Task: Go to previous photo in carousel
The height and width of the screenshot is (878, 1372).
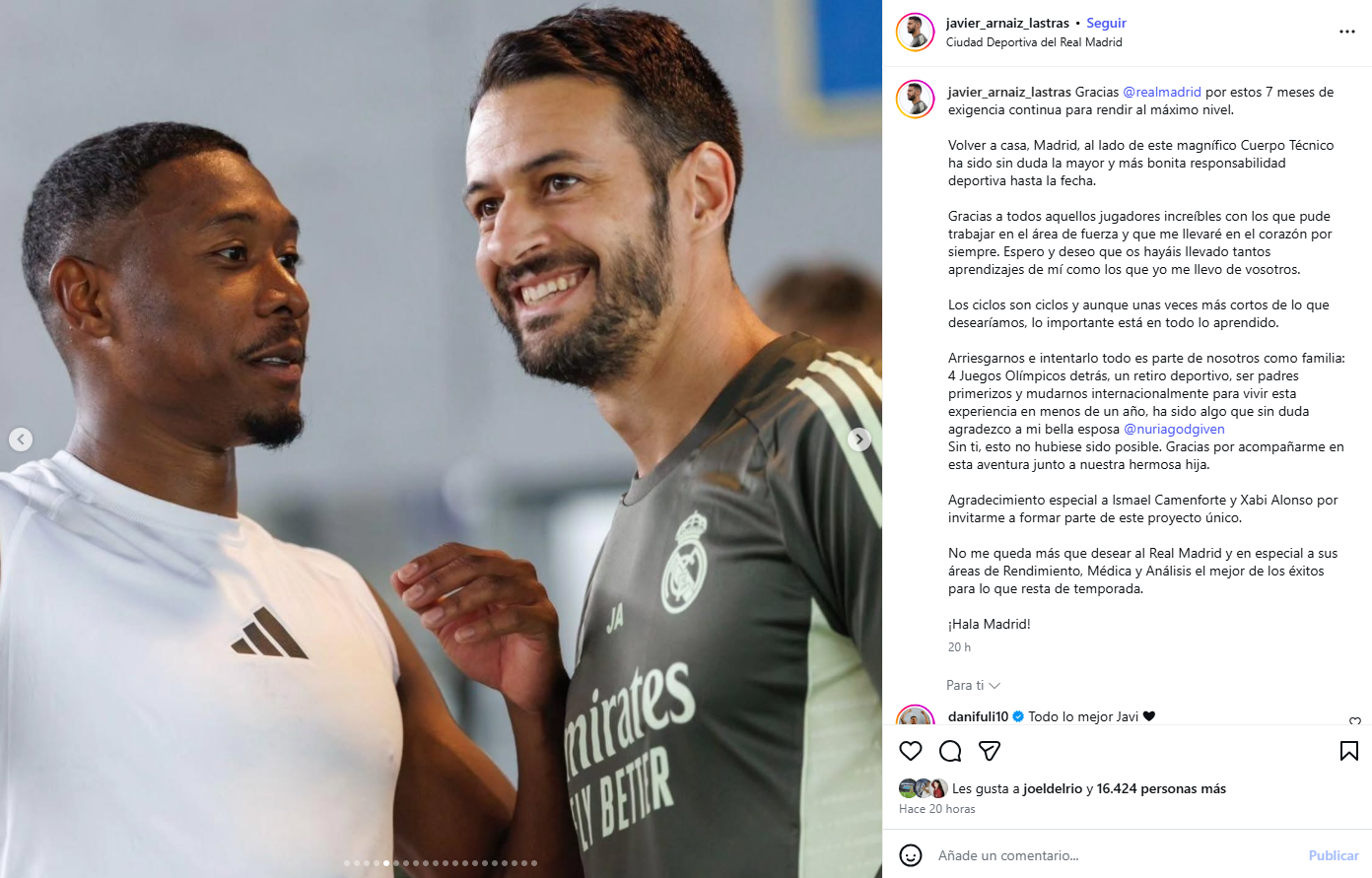Action: [21, 439]
